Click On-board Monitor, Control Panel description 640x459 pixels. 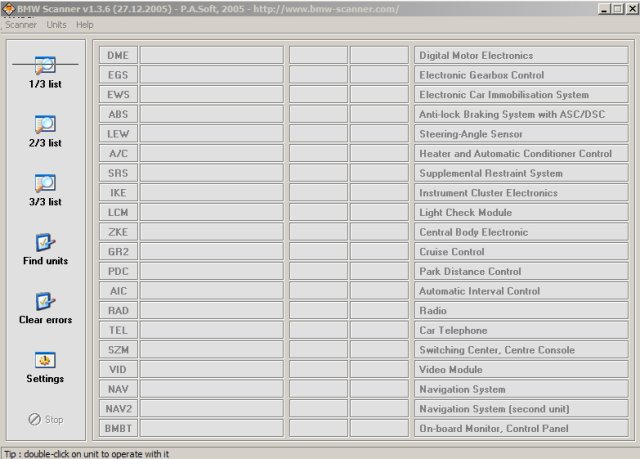pos(521,428)
